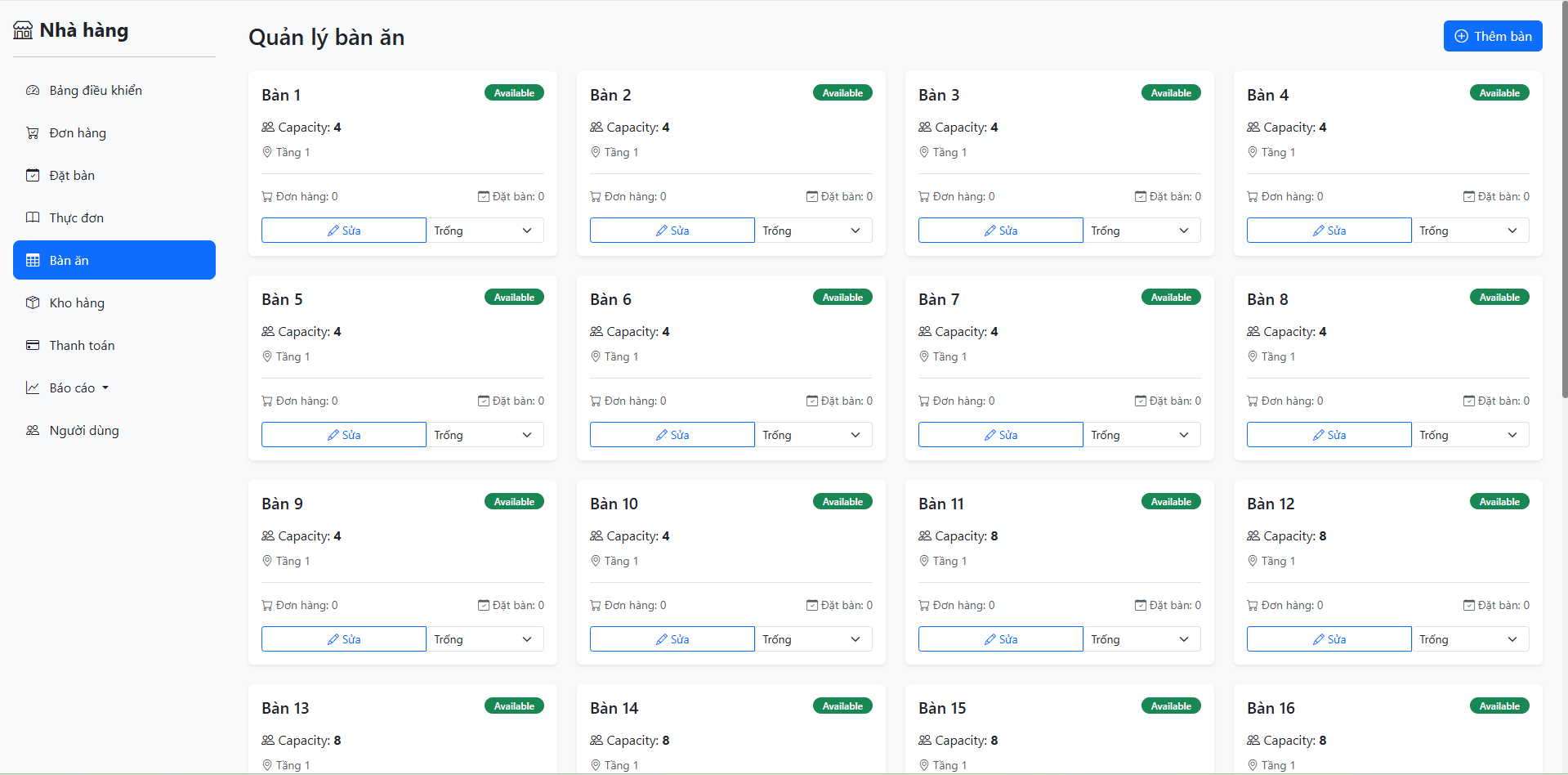Open the Trống status dropdown for Bàn 12
The width and height of the screenshot is (1568, 775).
point(1471,639)
